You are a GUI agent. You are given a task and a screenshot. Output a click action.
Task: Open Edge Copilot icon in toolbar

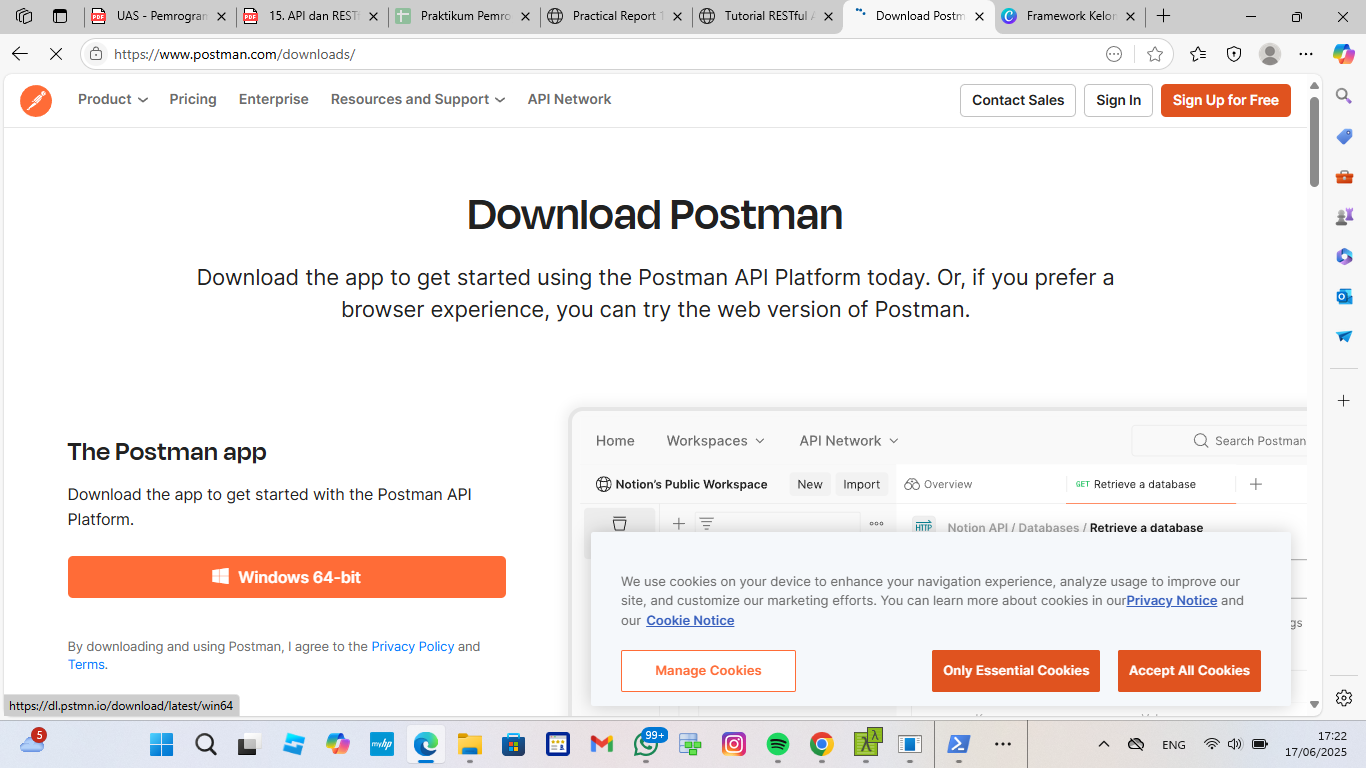(x=1343, y=54)
